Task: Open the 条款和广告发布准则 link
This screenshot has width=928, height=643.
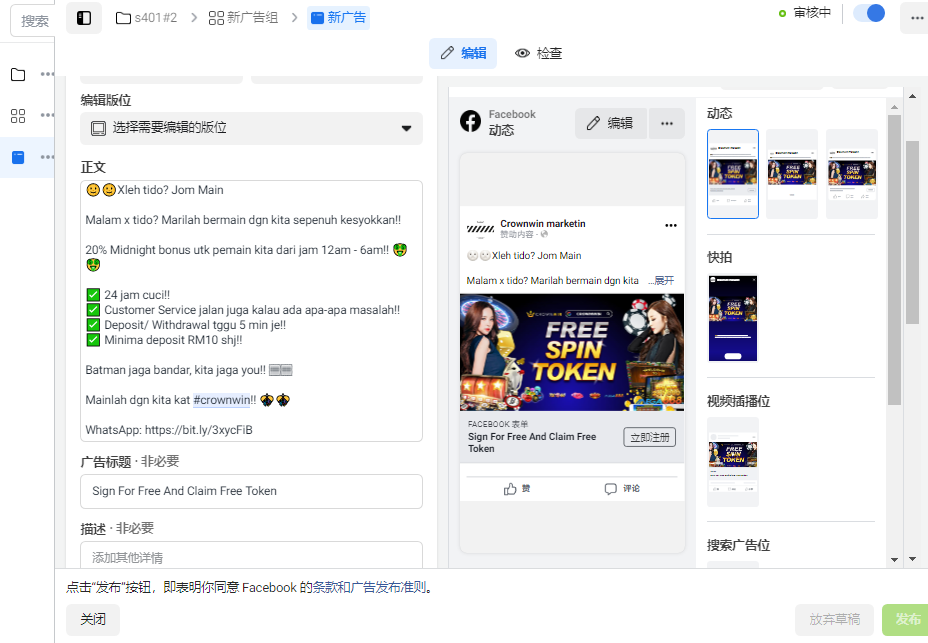Action: click(x=369, y=587)
